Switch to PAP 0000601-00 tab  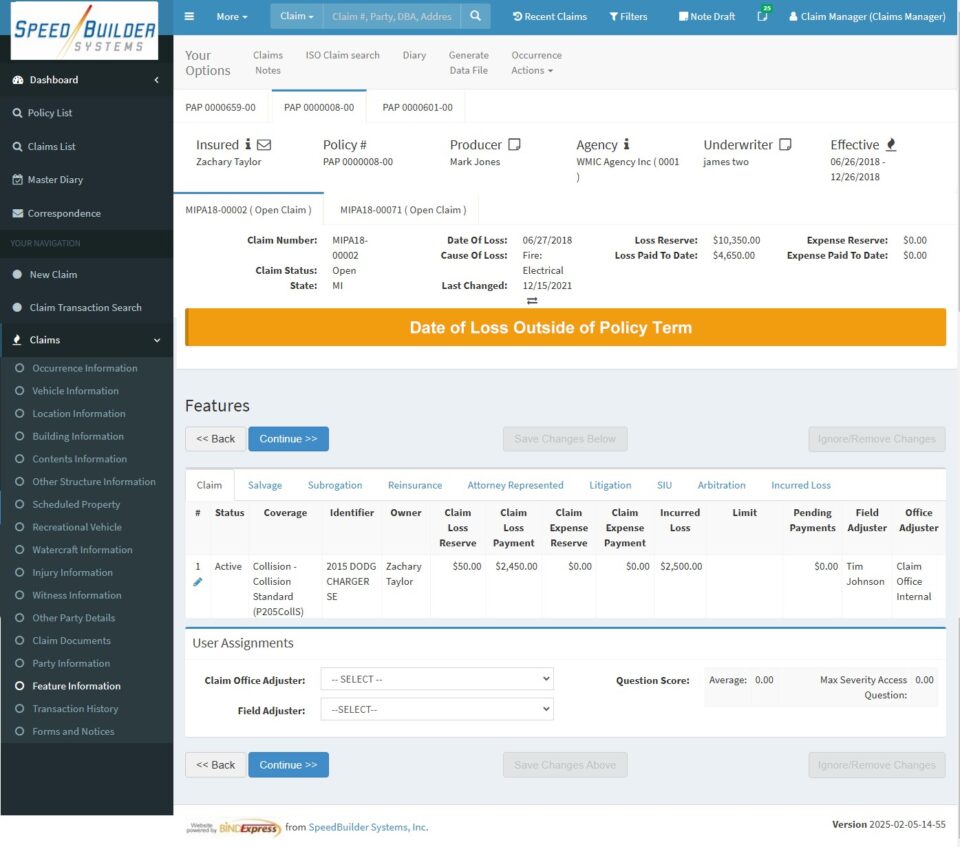tap(418, 107)
